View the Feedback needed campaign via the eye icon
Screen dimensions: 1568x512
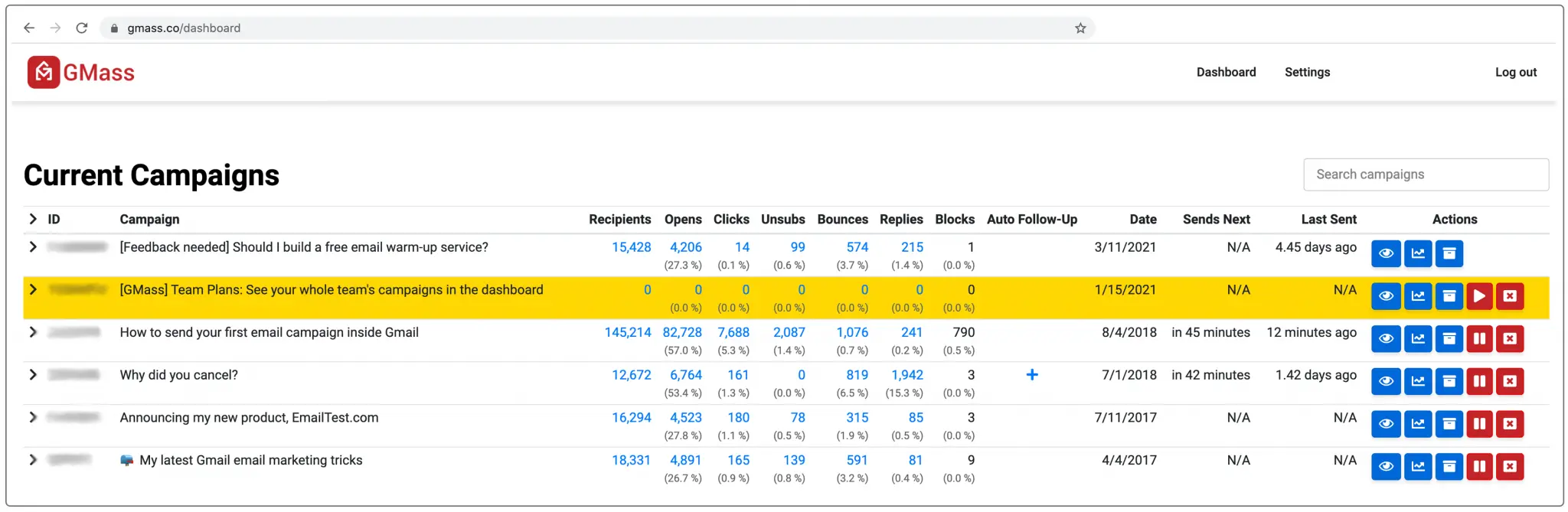click(1386, 253)
